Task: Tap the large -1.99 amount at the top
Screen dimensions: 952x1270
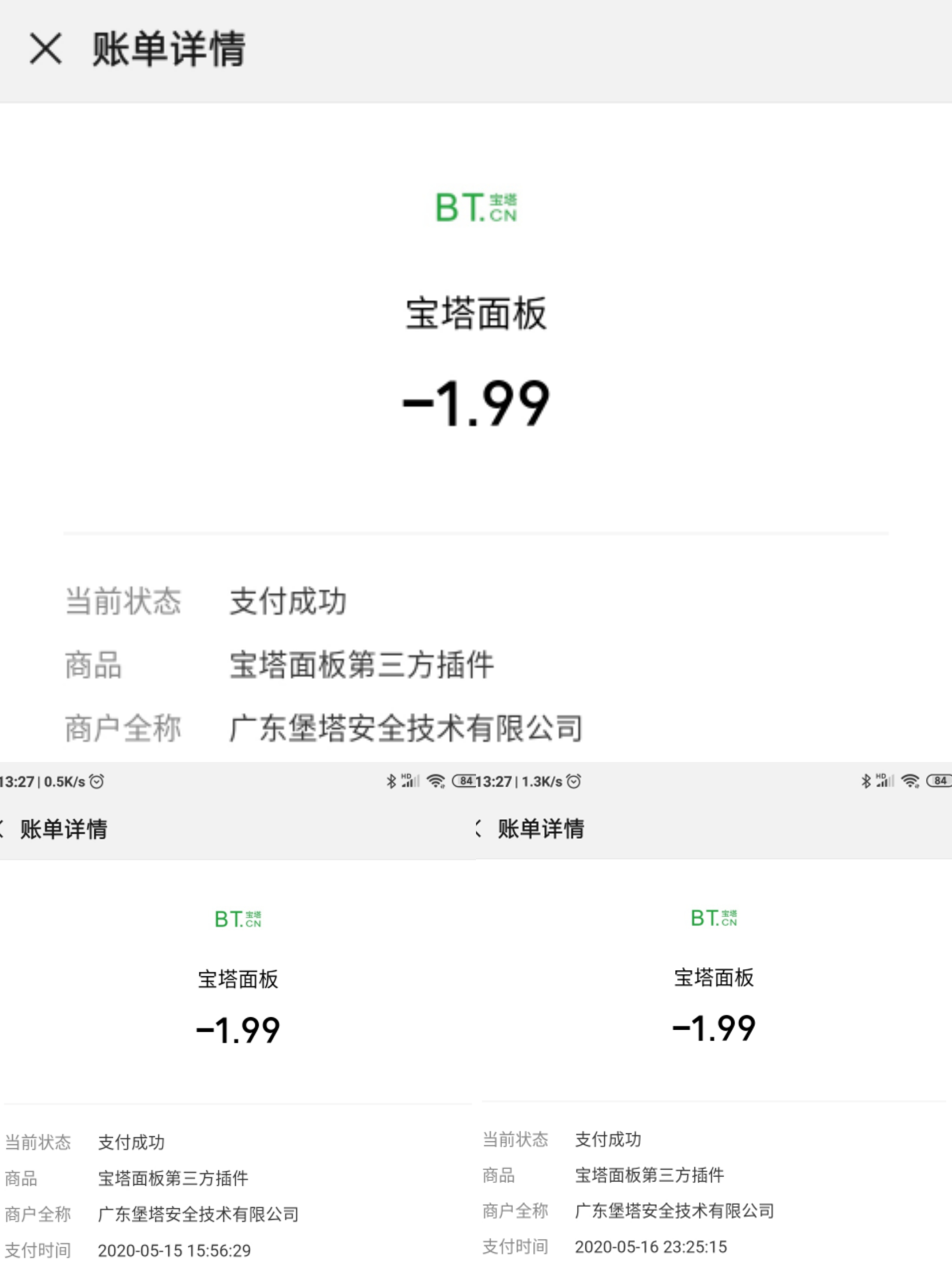Action: pyautogui.click(x=476, y=403)
